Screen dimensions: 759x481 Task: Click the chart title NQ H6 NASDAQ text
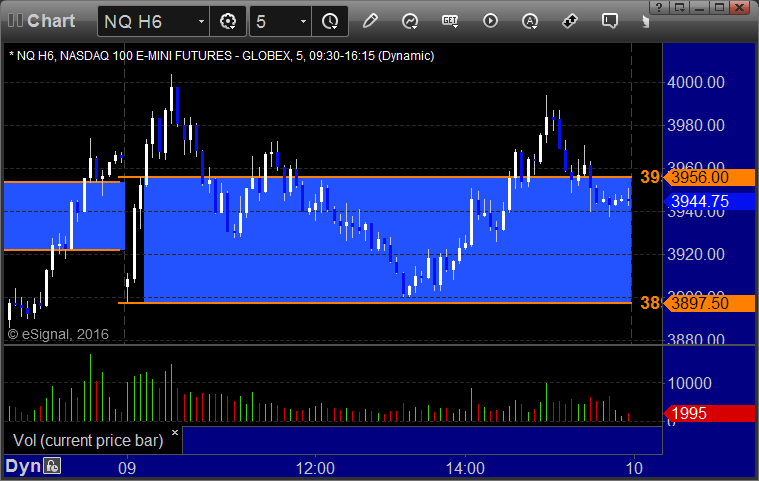click(221, 56)
